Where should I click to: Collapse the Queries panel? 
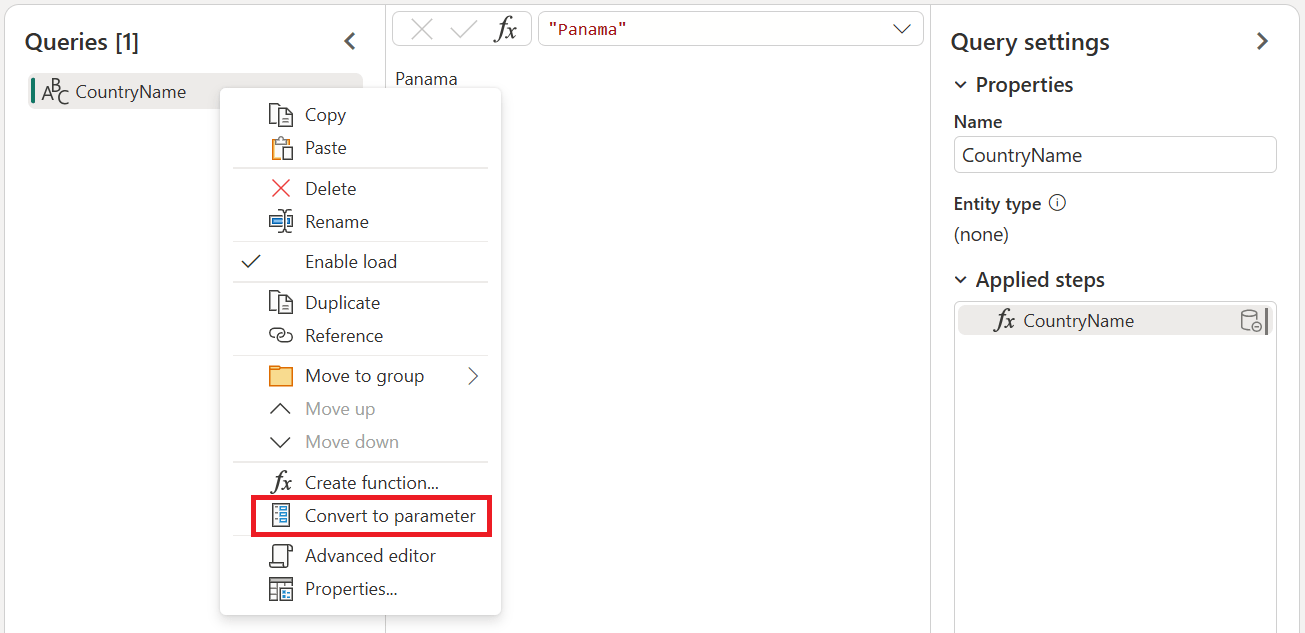pyautogui.click(x=349, y=41)
